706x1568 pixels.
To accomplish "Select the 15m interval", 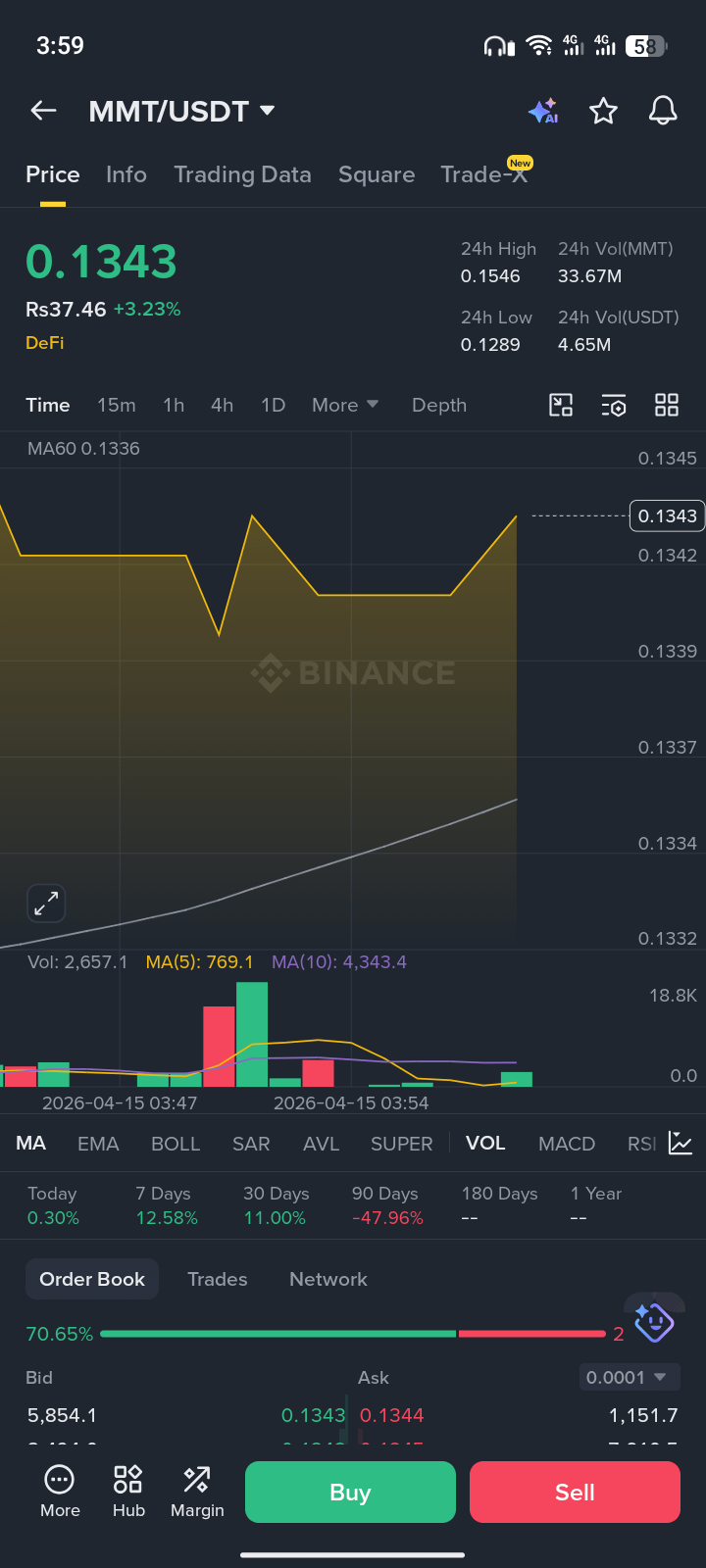I will tap(117, 405).
